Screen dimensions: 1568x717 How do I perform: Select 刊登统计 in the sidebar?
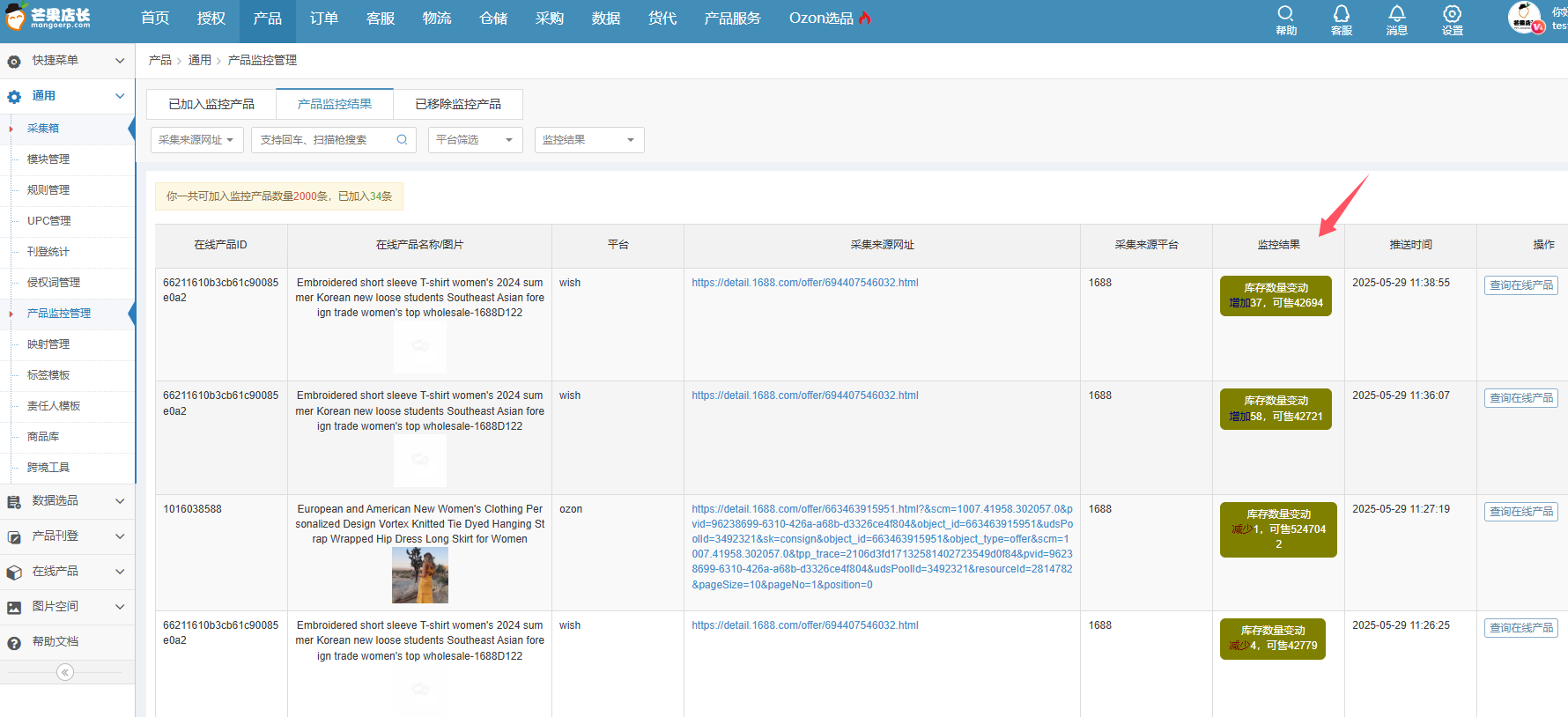pos(48,252)
